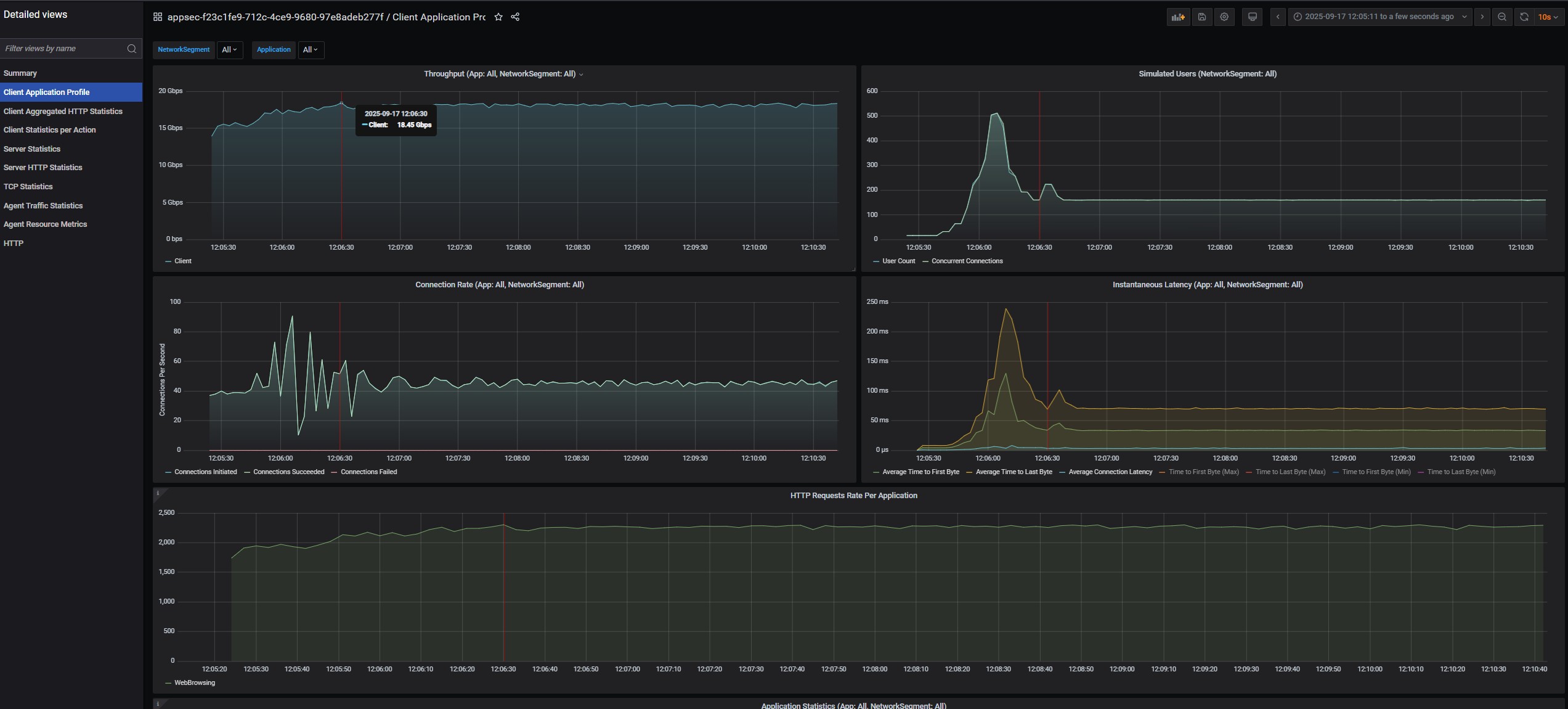
Task: Click the Filter views by name field
Action: 62,49
